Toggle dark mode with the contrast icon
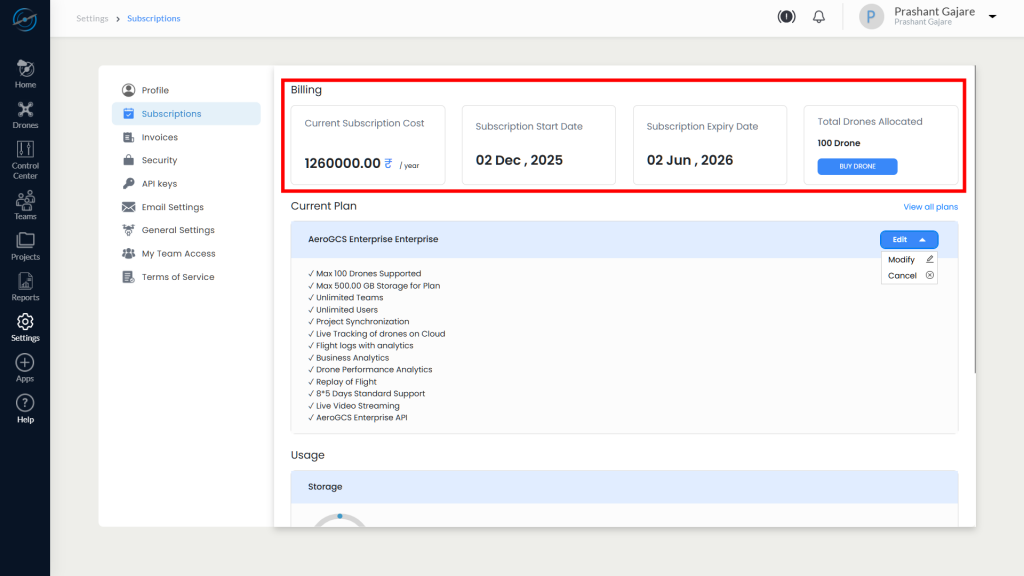This screenshot has height=576, width=1024. coord(786,16)
